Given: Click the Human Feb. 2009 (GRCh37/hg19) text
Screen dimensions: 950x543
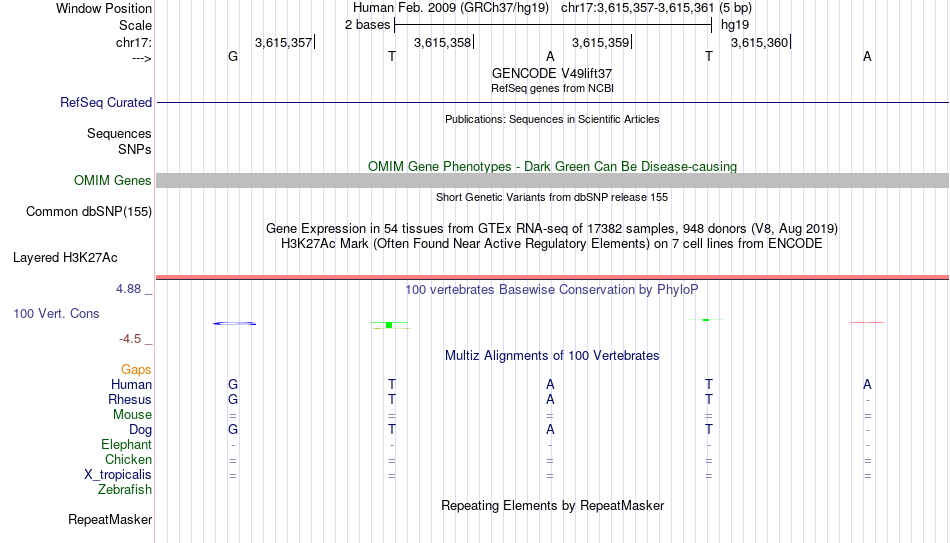Looking at the screenshot, I should pos(451,8).
